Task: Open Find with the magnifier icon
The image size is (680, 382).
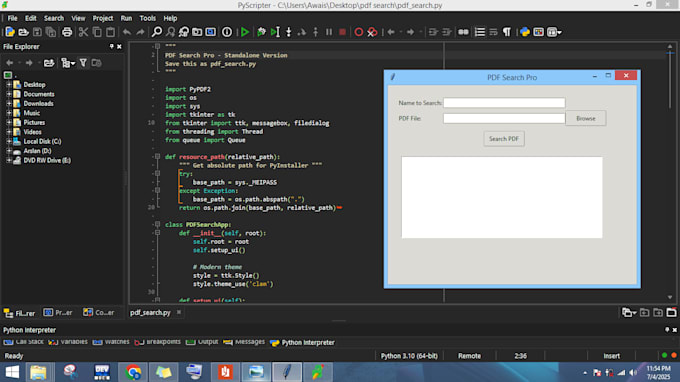Action: coord(157,32)
